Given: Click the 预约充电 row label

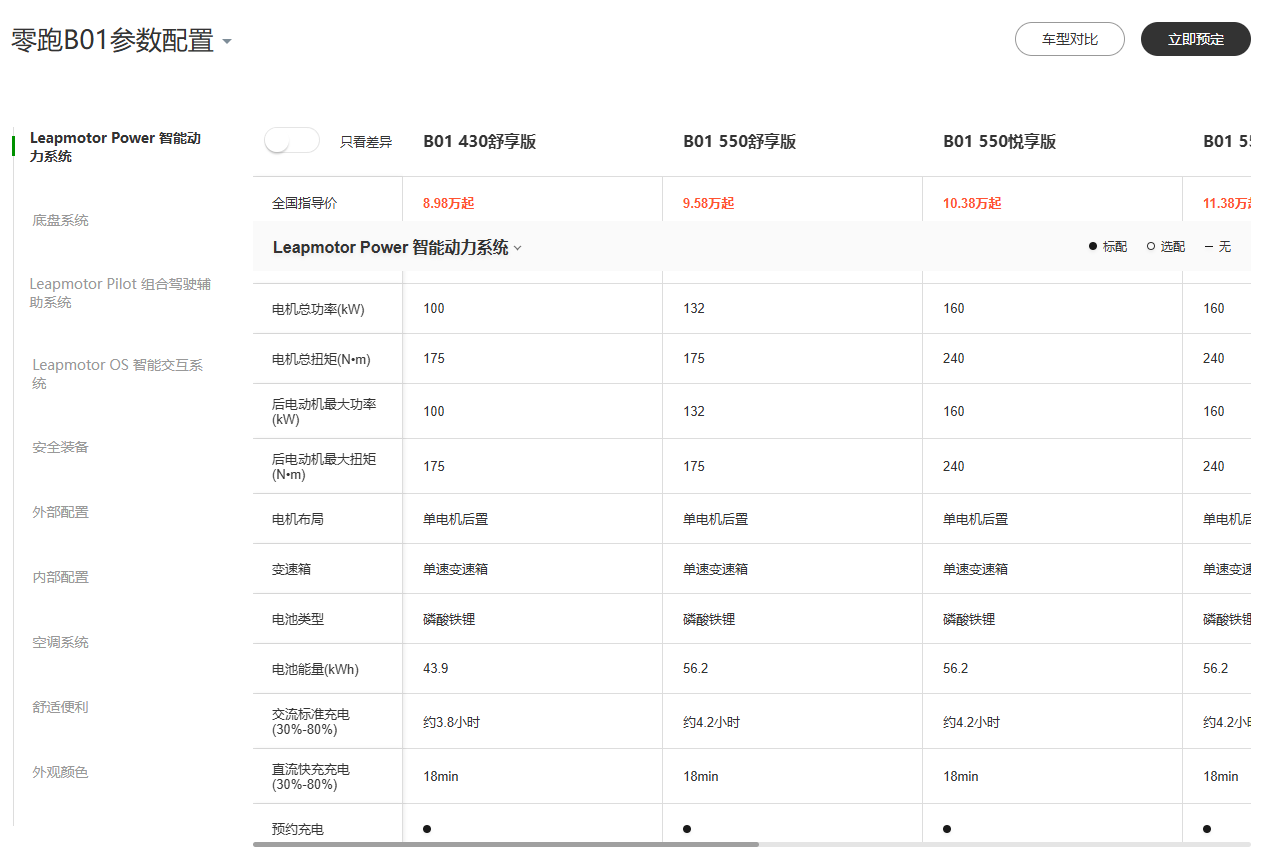Looking at the screenshot, I should 298,829.
